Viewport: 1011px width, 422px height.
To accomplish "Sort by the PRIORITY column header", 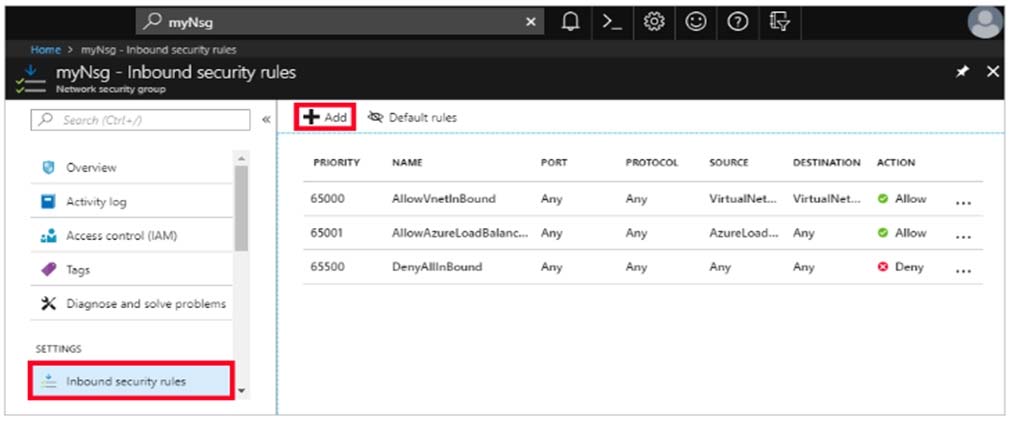I will 336,163.
